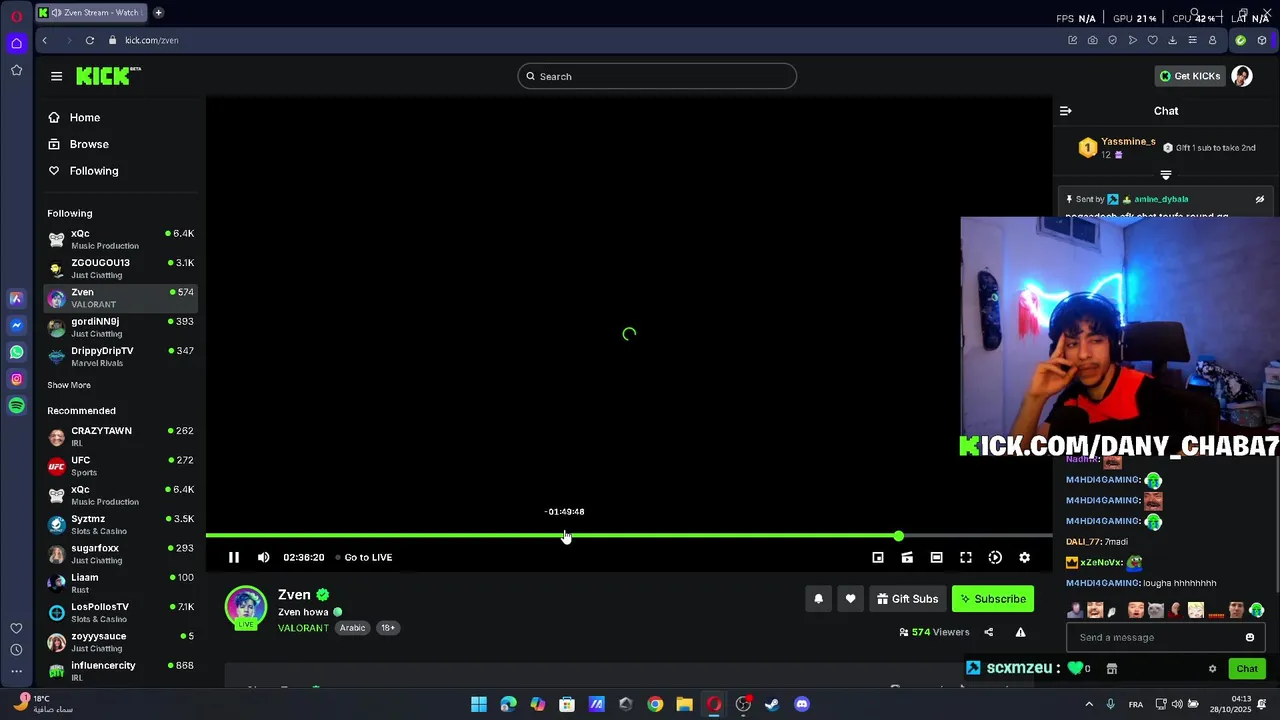
Task: Go back in browser history
Action: (44, 40)
